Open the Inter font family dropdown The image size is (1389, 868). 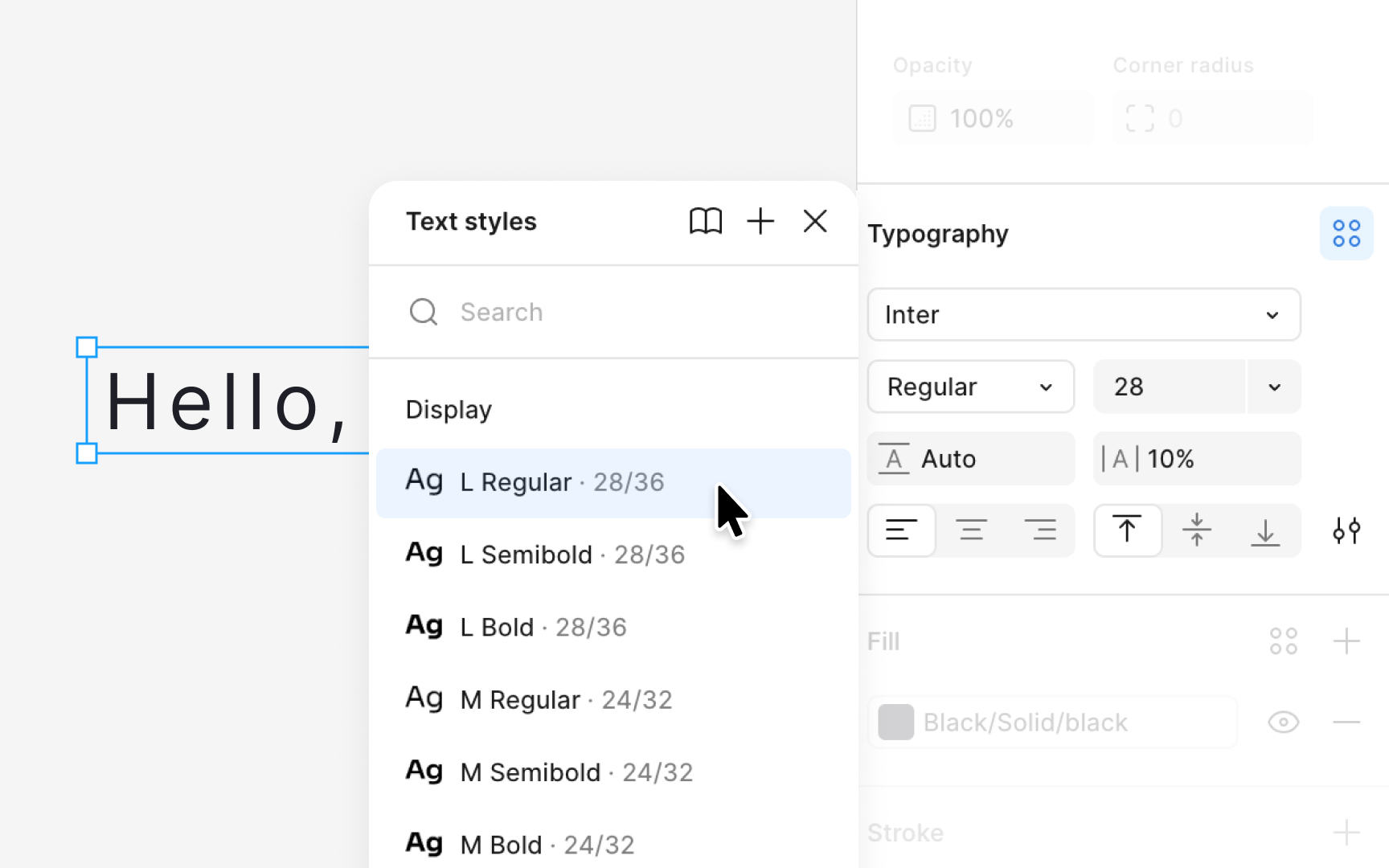pyautogui.click(x=1084, y=315)
